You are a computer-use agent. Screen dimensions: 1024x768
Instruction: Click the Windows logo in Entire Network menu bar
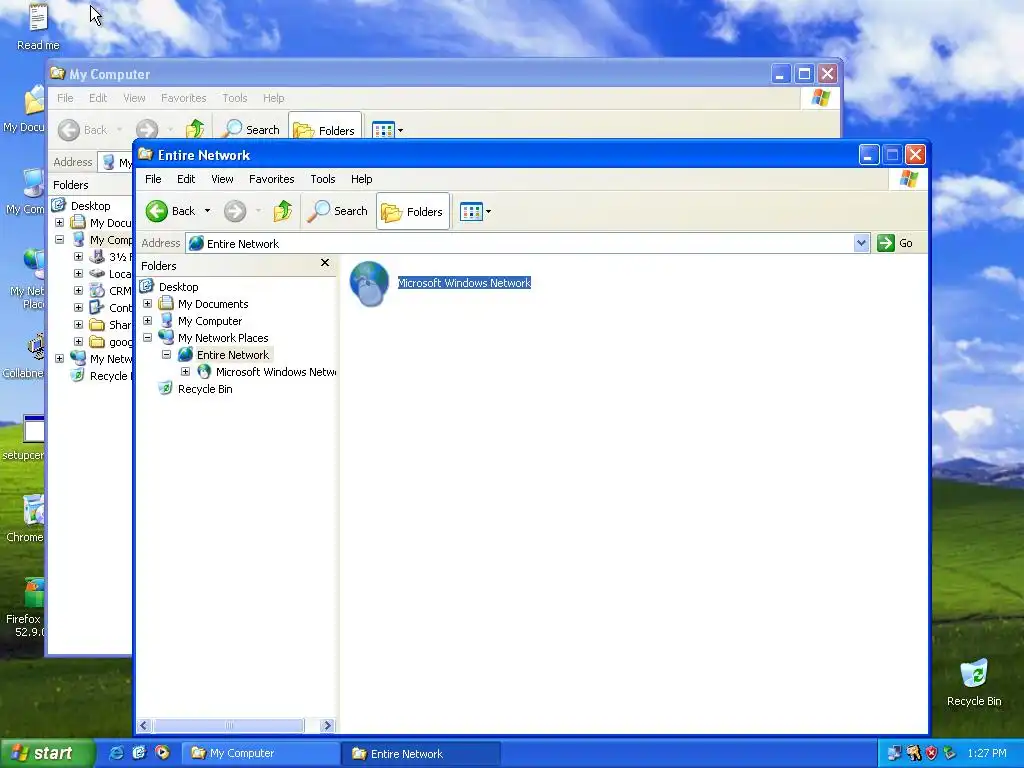point(908,179)
